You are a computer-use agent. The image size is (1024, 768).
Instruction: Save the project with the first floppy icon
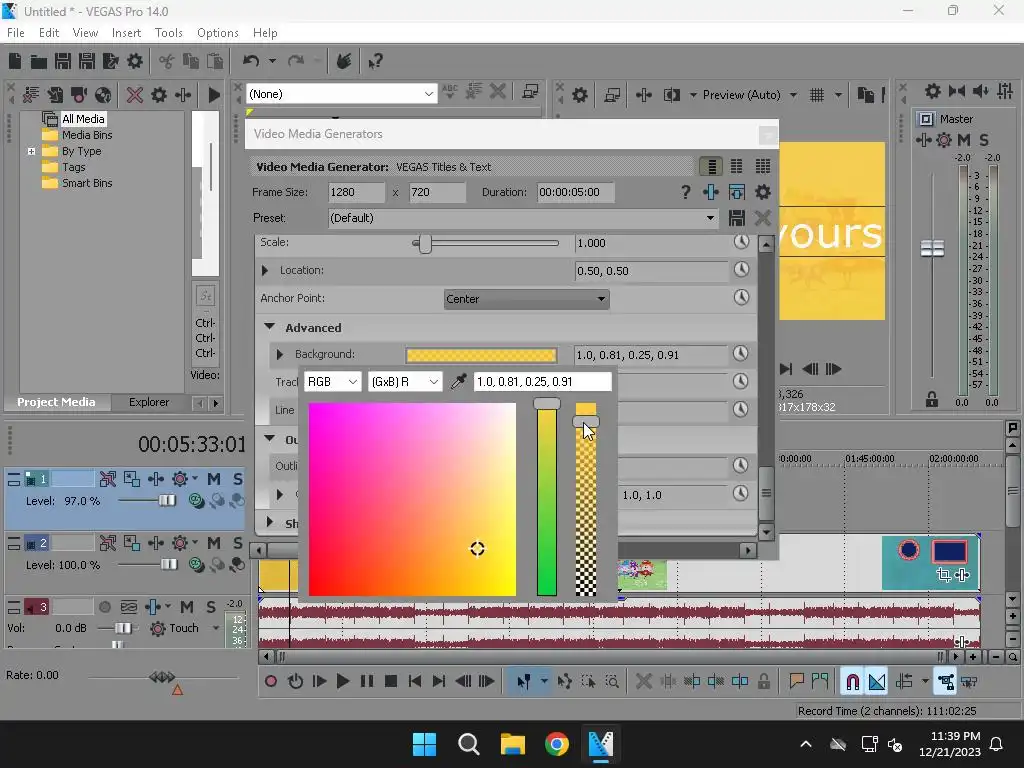tap(63, 61)
